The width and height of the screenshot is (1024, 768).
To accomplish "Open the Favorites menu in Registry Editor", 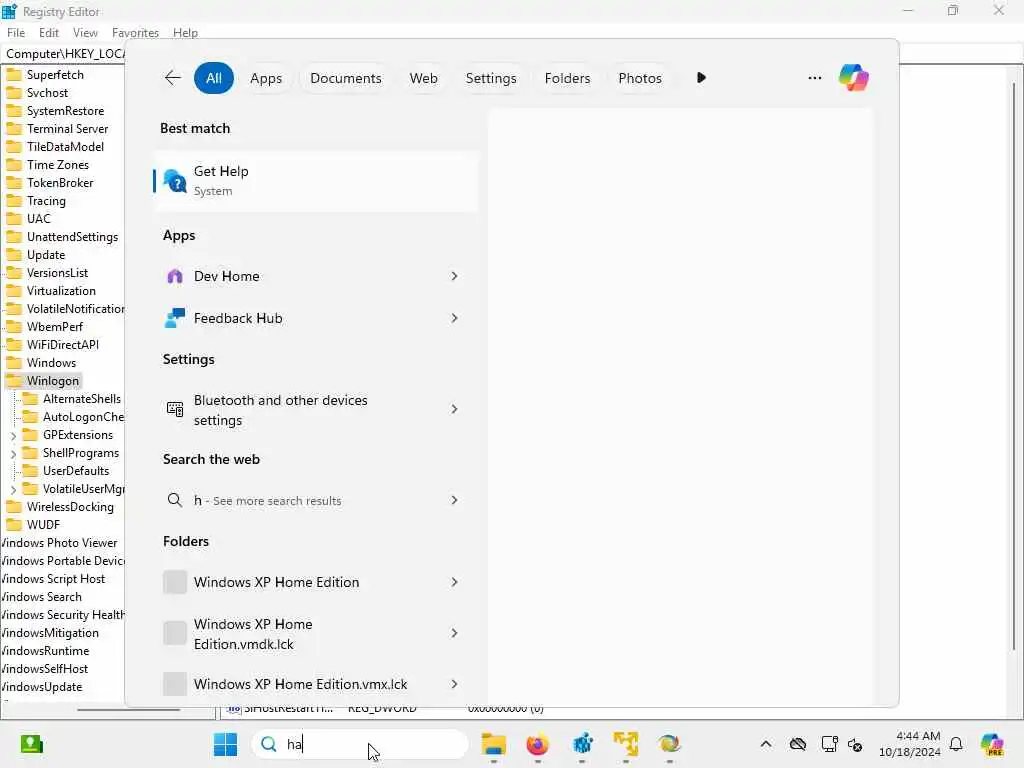I will [x=135, y=33].
